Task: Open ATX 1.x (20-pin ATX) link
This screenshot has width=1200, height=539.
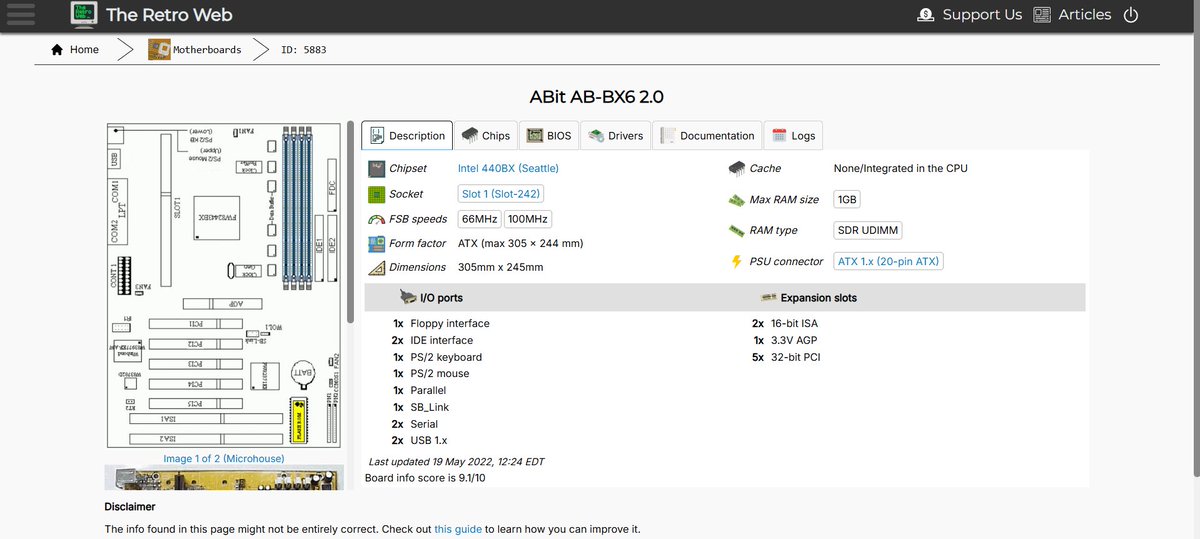Action: point(888,261)
